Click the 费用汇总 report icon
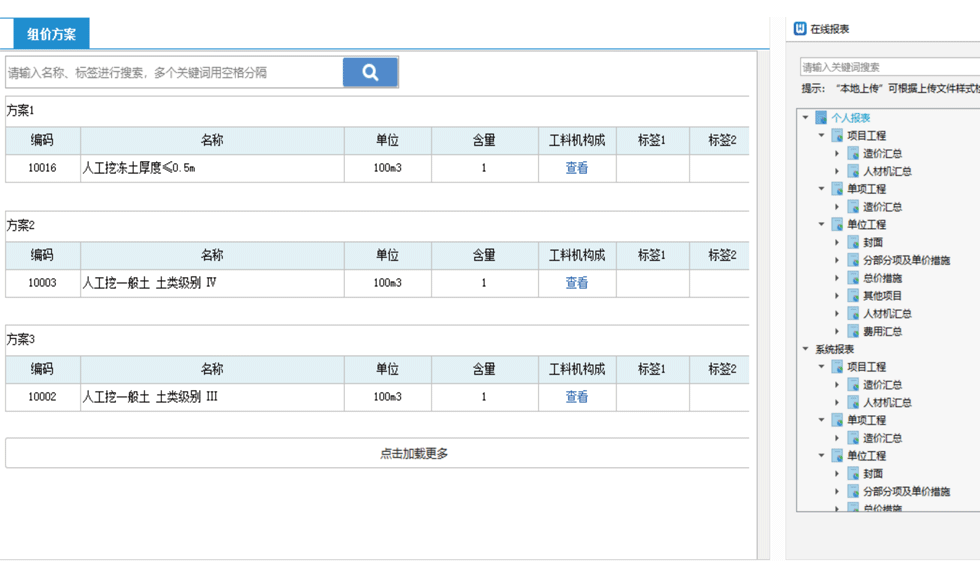 [853, 332]
